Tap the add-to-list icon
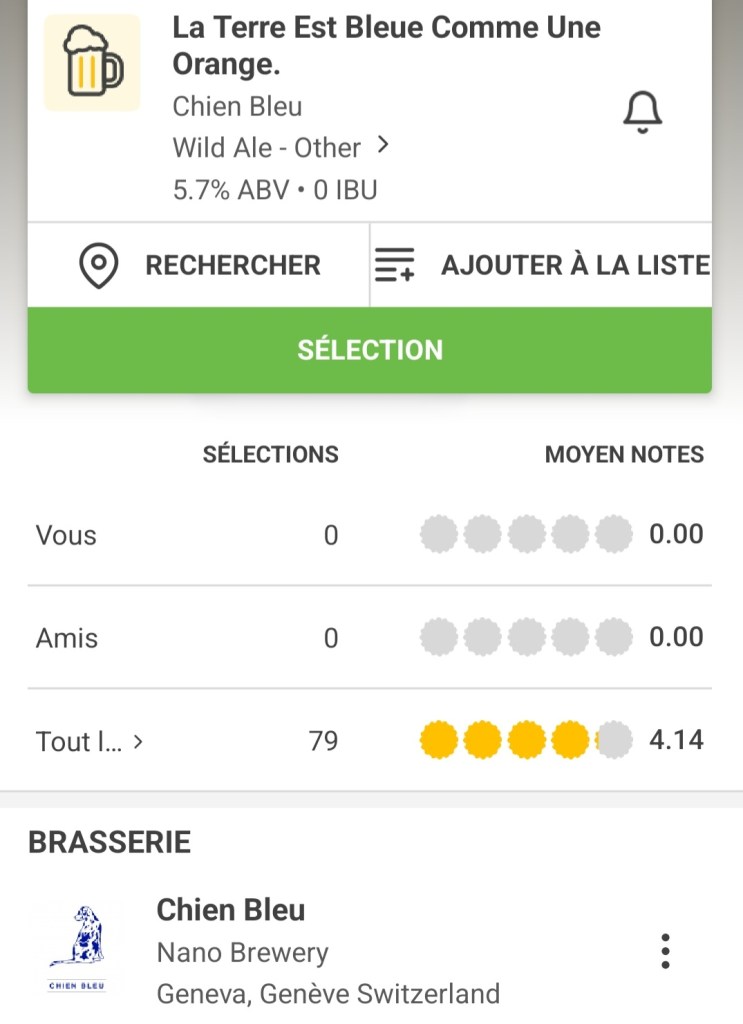Screen dimensions: 743x1024 tap(395, 266)
